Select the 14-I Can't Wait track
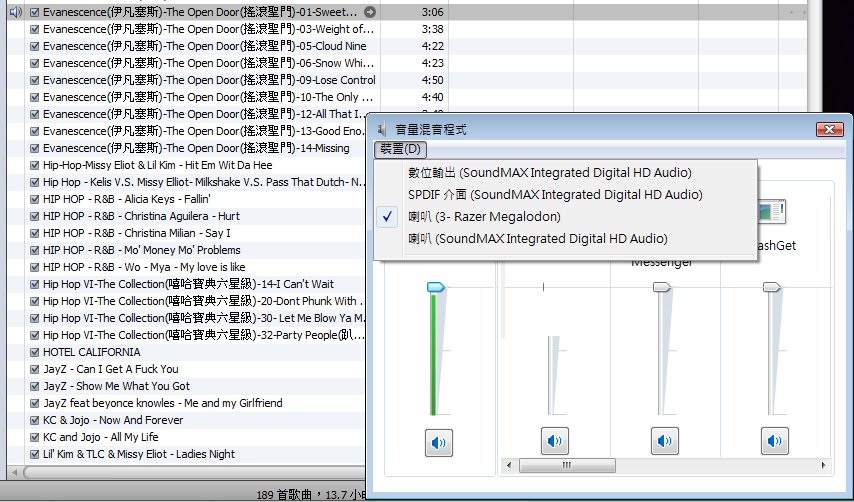 coord(188,284)
